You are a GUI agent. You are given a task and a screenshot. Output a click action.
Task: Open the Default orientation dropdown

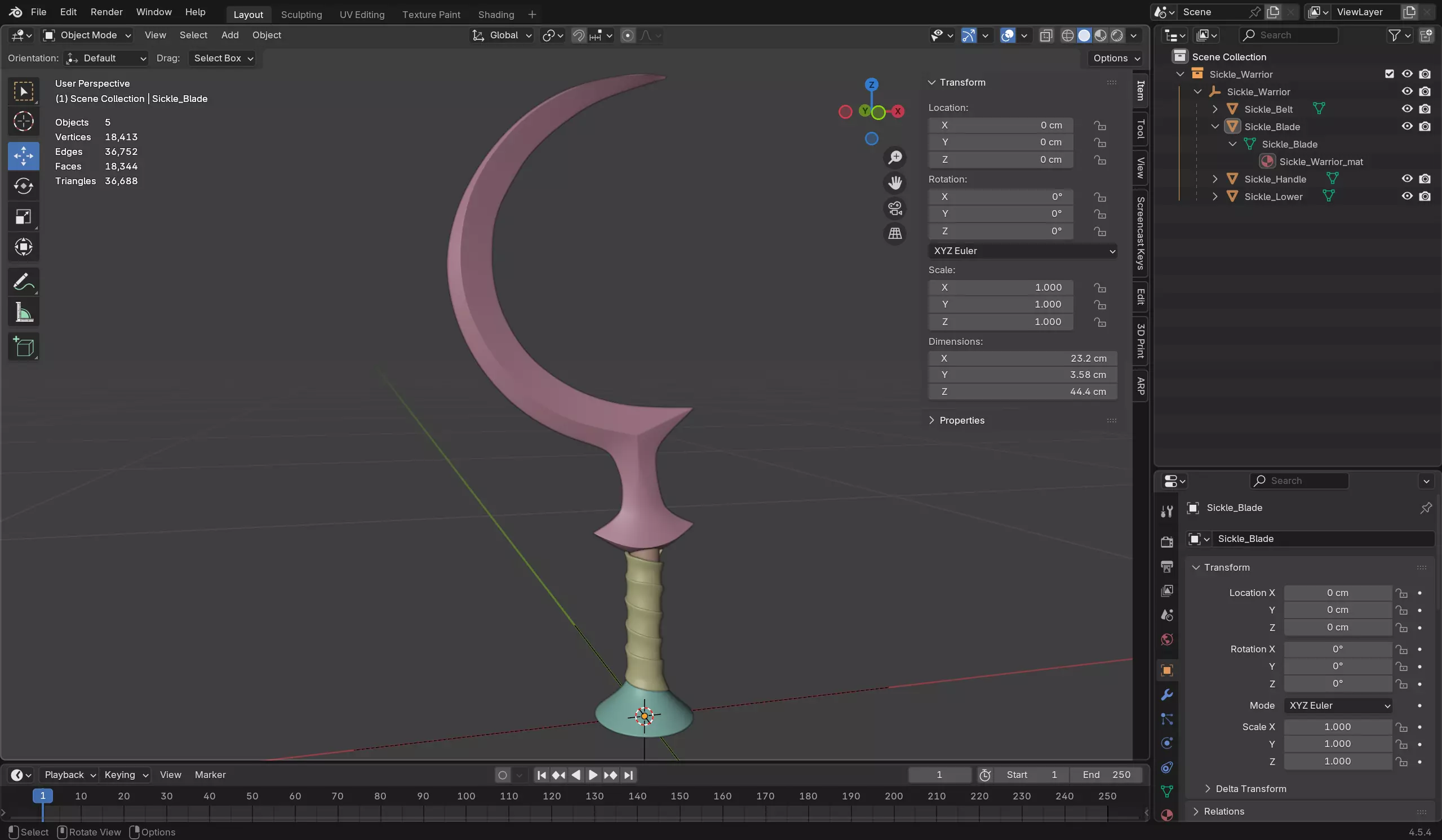click(105, 59)
